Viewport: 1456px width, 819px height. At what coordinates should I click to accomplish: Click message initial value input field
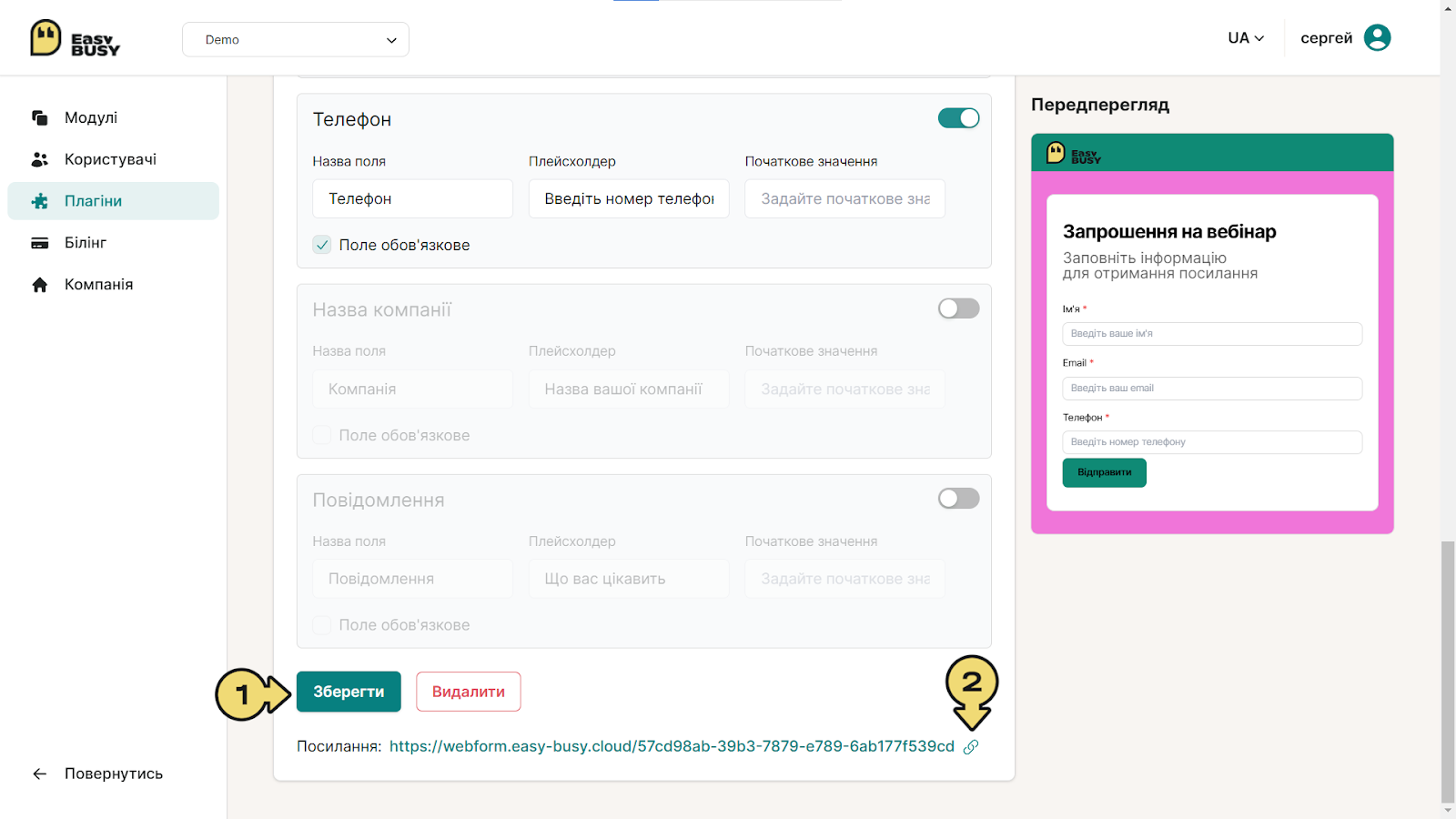844,579
